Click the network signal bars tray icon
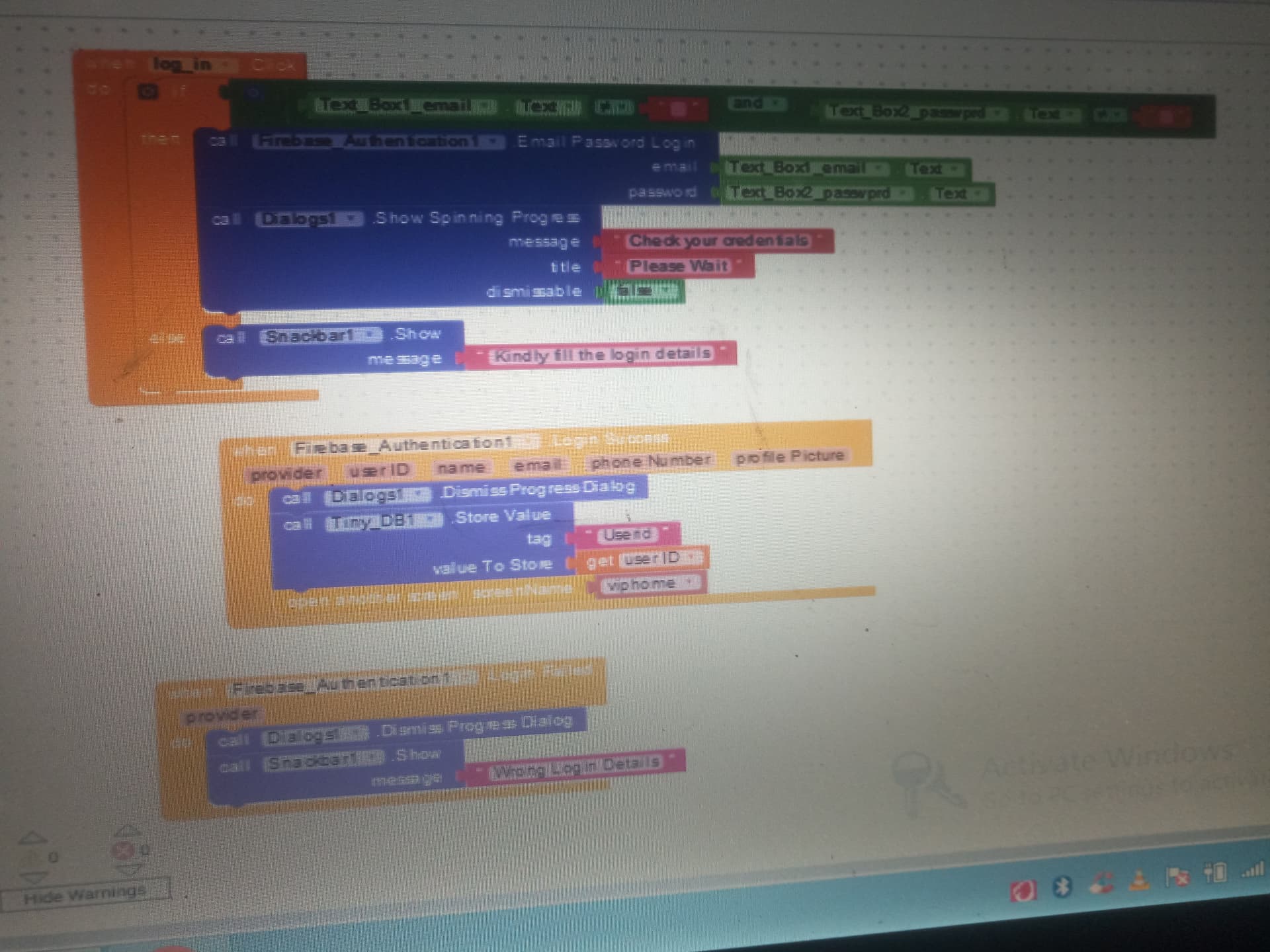Image resolution: width=1270 pixels, height=952 pixels. (x=1252, y=869)
